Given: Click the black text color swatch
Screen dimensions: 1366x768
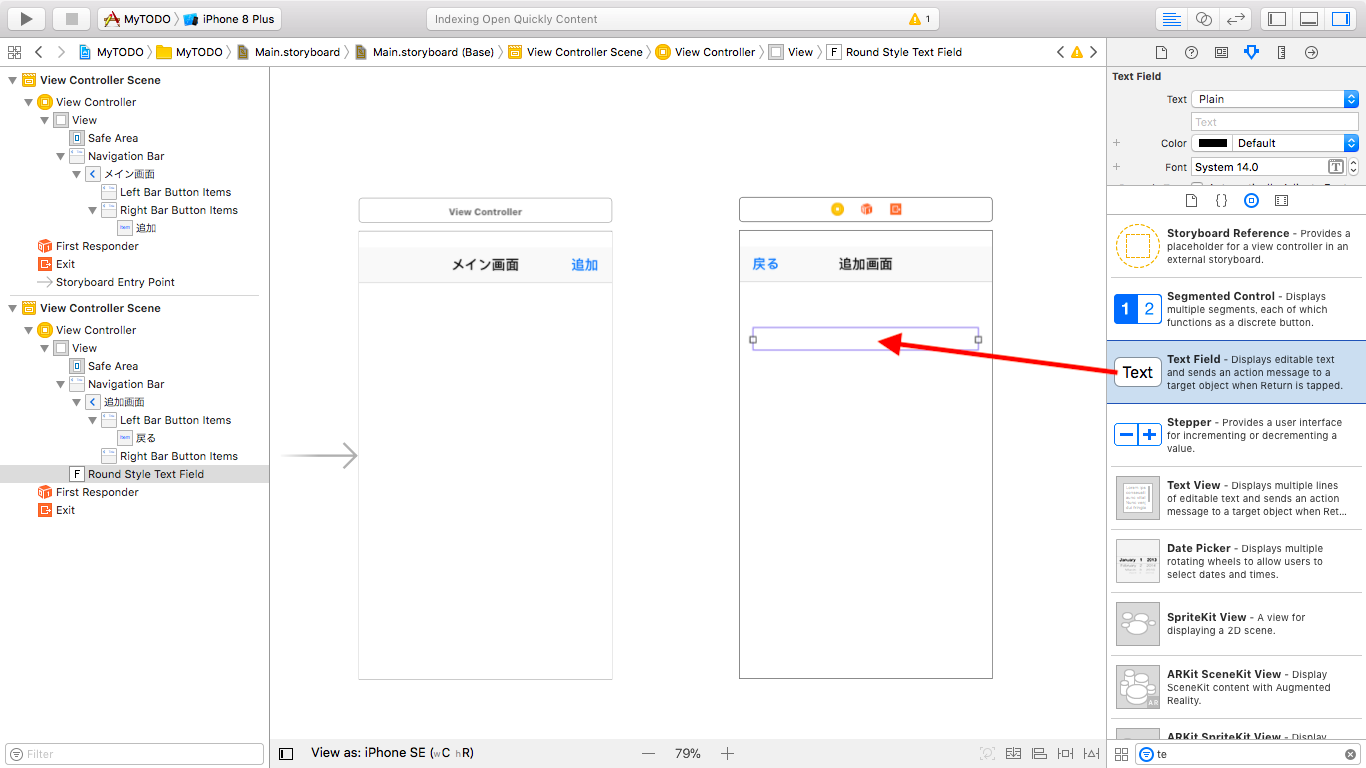Looking at the screenshot, I should (x=1212, y=142).
